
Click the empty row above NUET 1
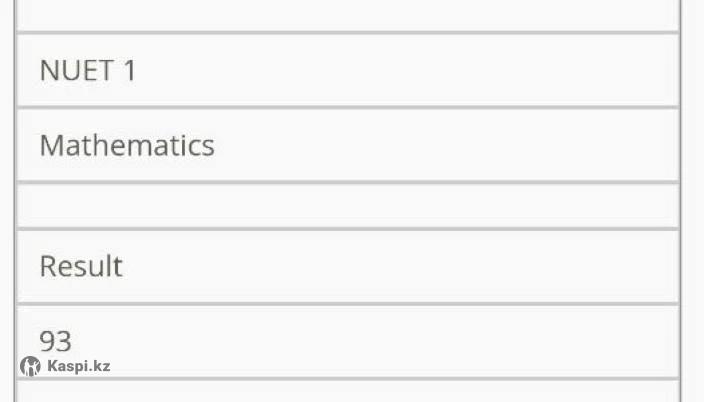click(x=347, y=14)
